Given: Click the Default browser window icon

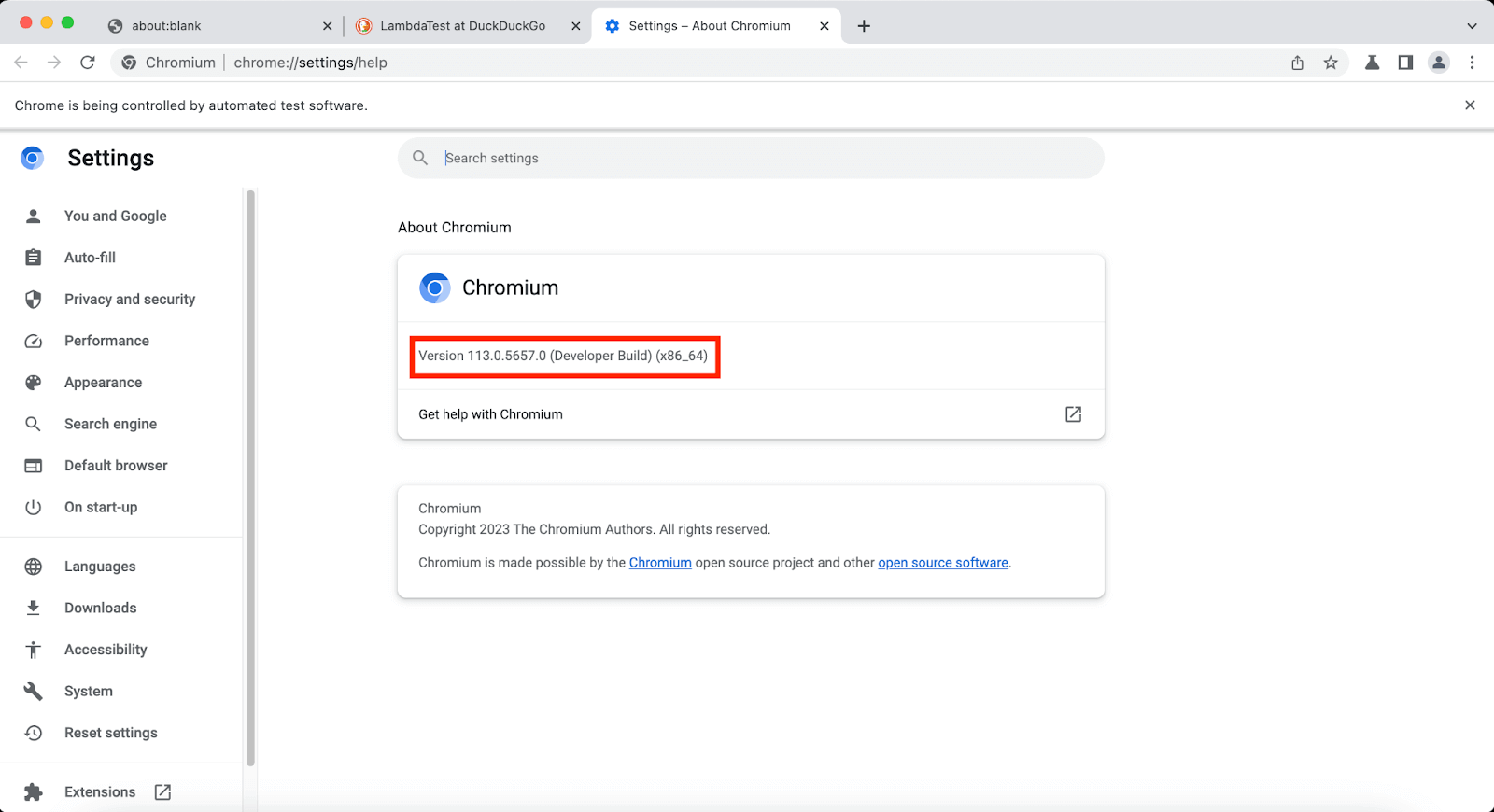Looking at the screenshot, I should 34,466.
